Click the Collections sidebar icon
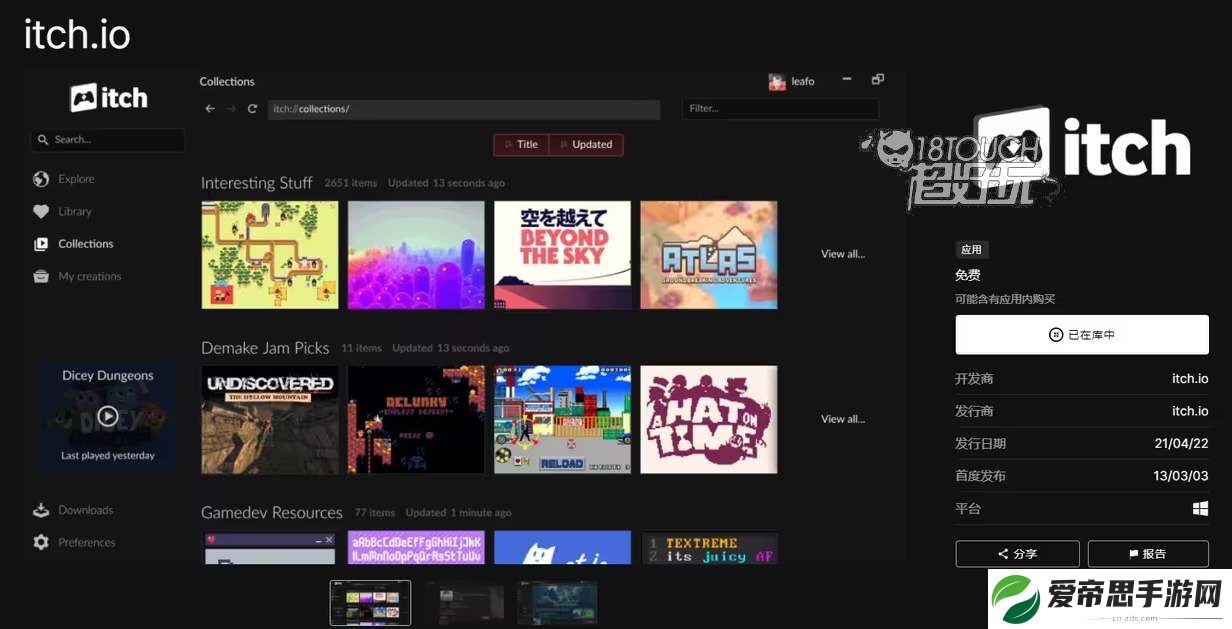Screen dimensions: 1232x629 click(x=41, y=244)
